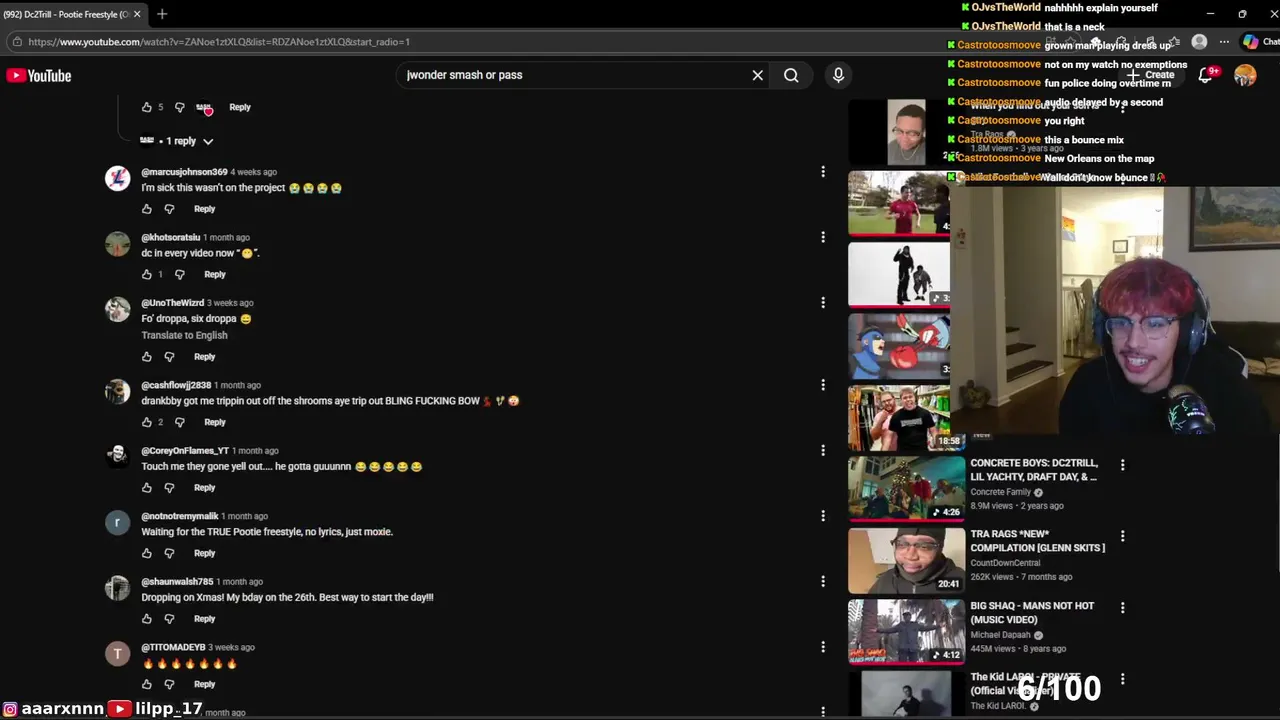1280x720 pixels.
Task: Dislike @cashflowjj2838's comment
Action: (180, 422)
